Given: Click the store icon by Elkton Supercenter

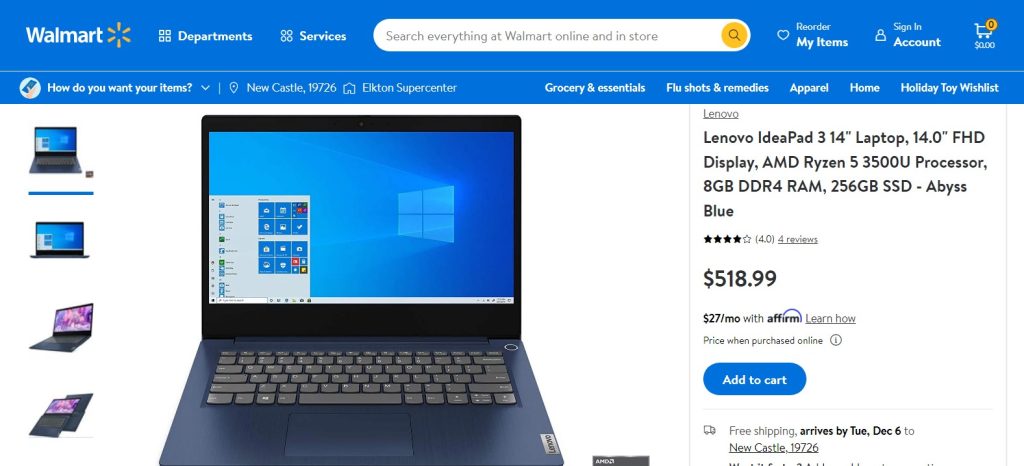Looking at the screenshot, I should pyautogui.click(x=349, y=87).
